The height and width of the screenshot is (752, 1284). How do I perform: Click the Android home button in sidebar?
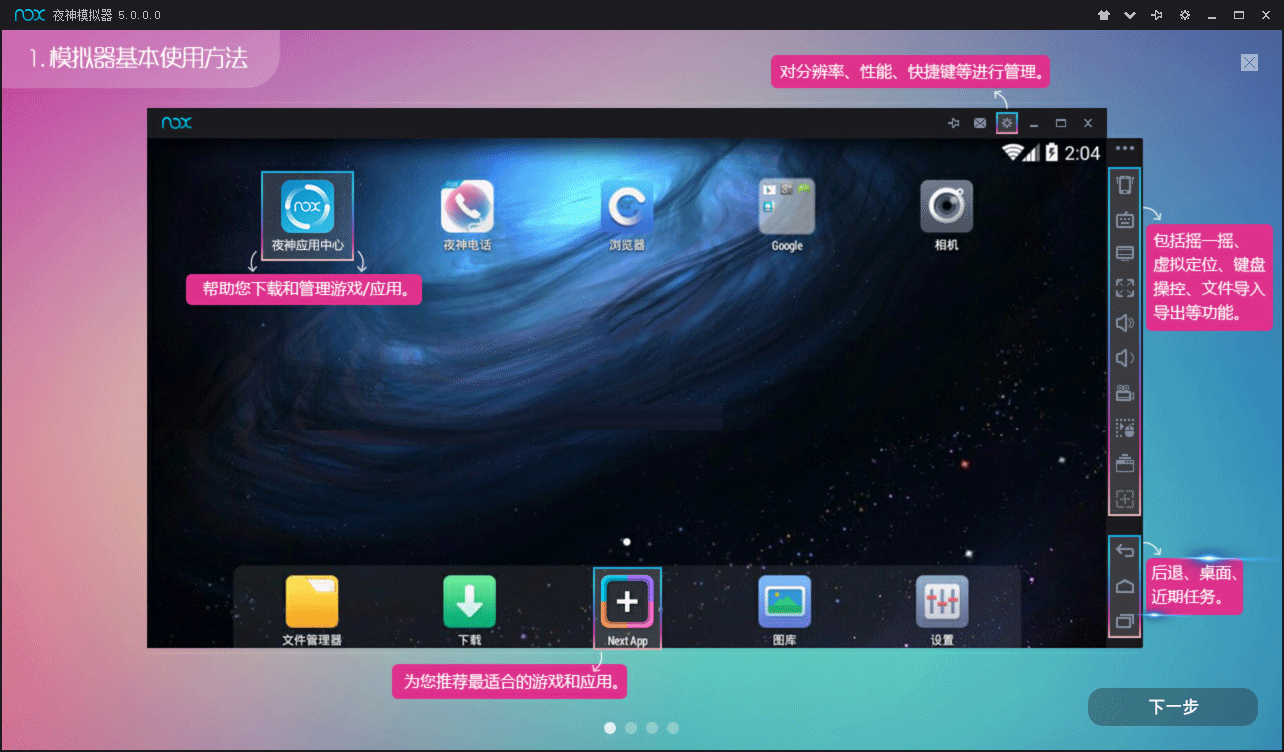pyautogui.click(x=1125, y=586)
